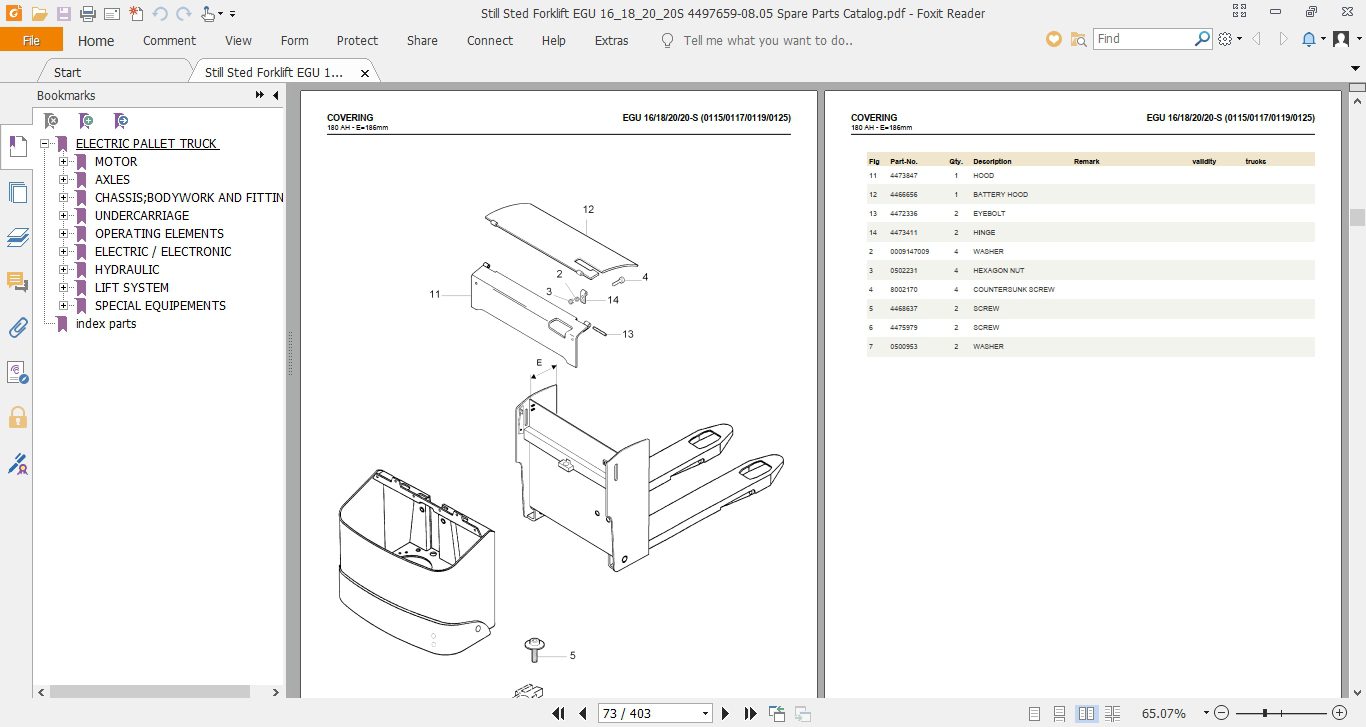Open the page number 73 / 403 dropdown
The image size is (1366, 727).
pos(706,714)
